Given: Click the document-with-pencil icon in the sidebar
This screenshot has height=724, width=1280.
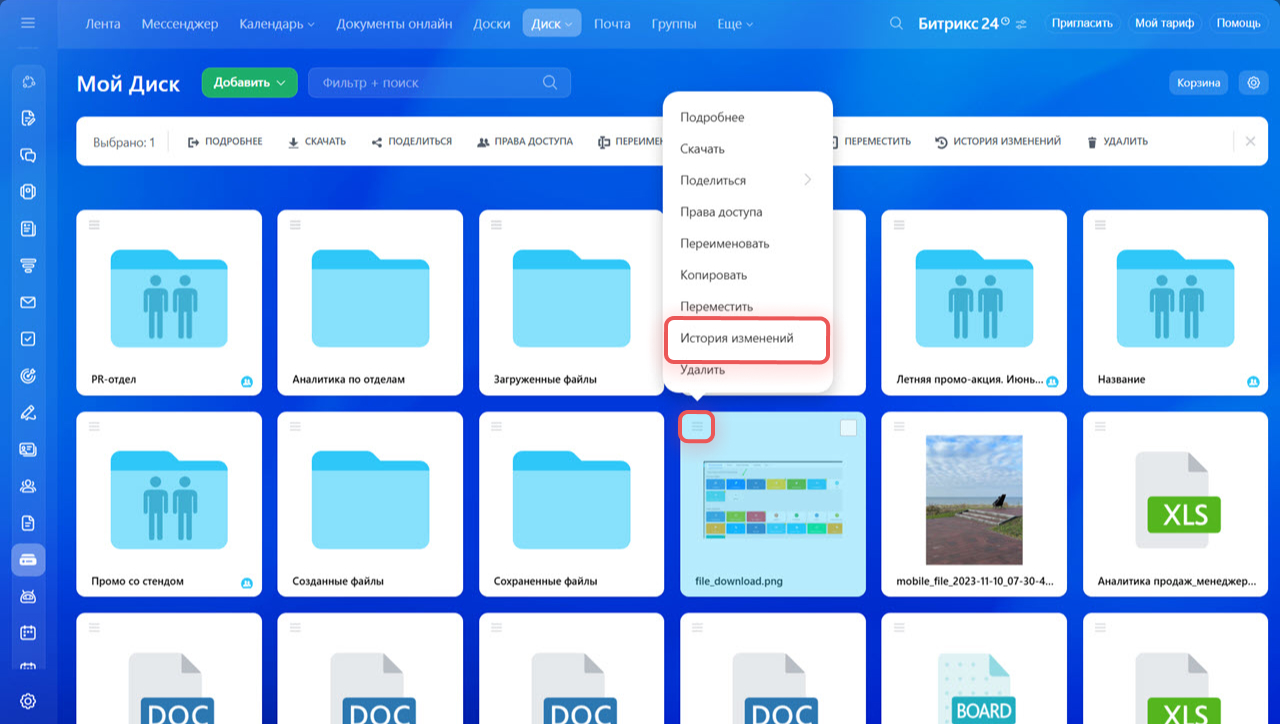Looking at the screenshot, I should (28, 118).
